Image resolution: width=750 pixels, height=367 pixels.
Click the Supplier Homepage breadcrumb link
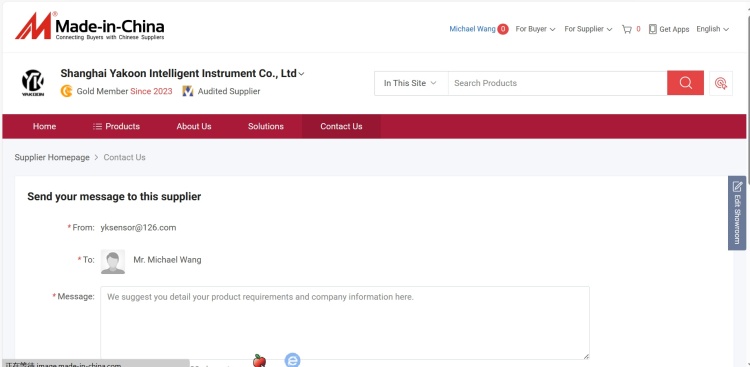(52, 157)
